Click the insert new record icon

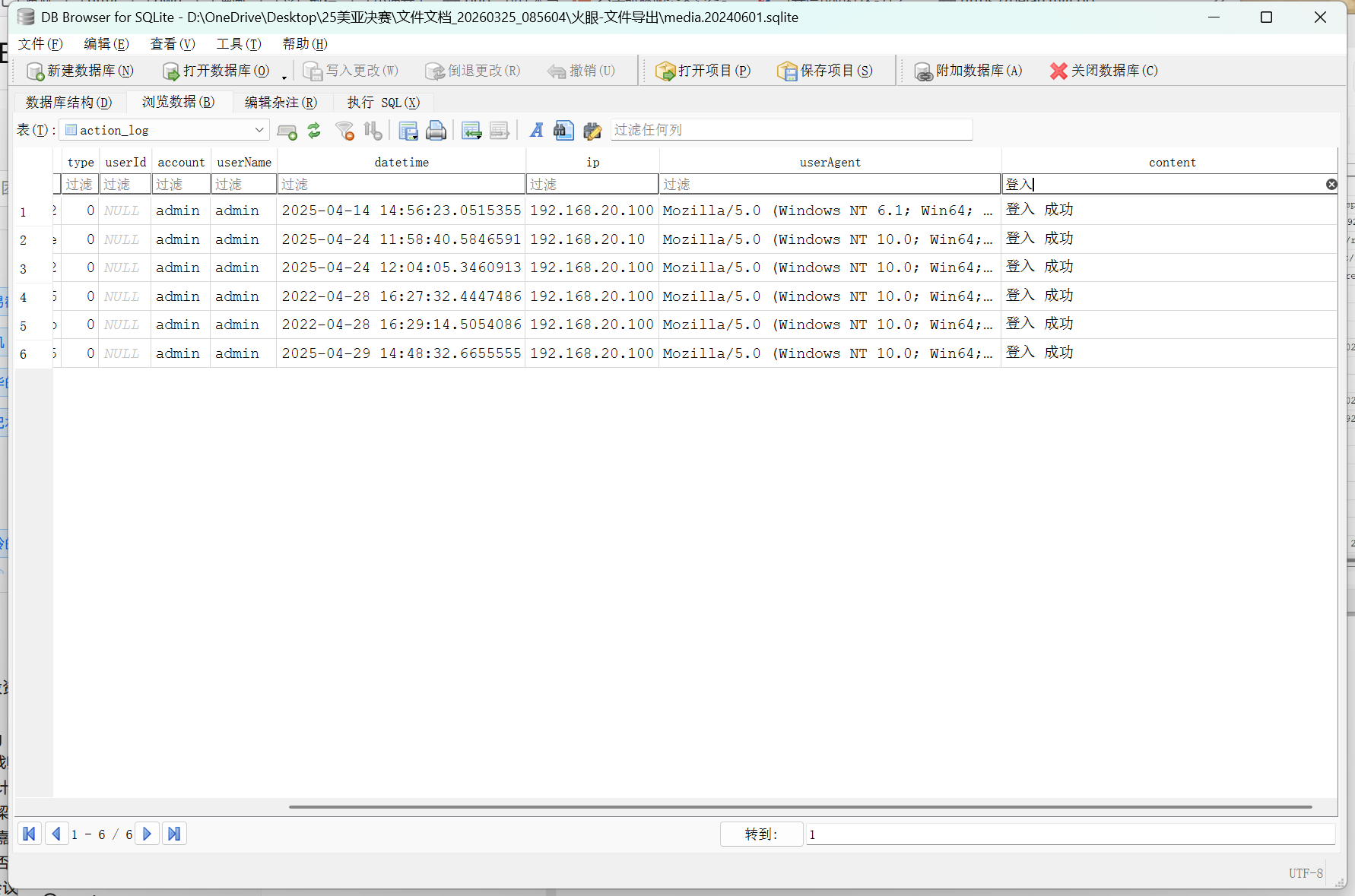tap(287, 131)
